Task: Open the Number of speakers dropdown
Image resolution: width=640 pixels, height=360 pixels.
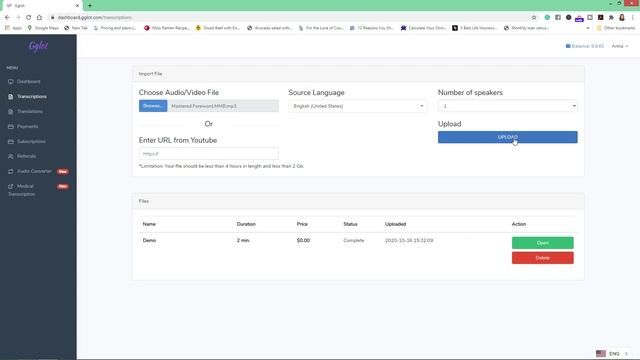Action: pyautogui.click(x=508, y=106)
